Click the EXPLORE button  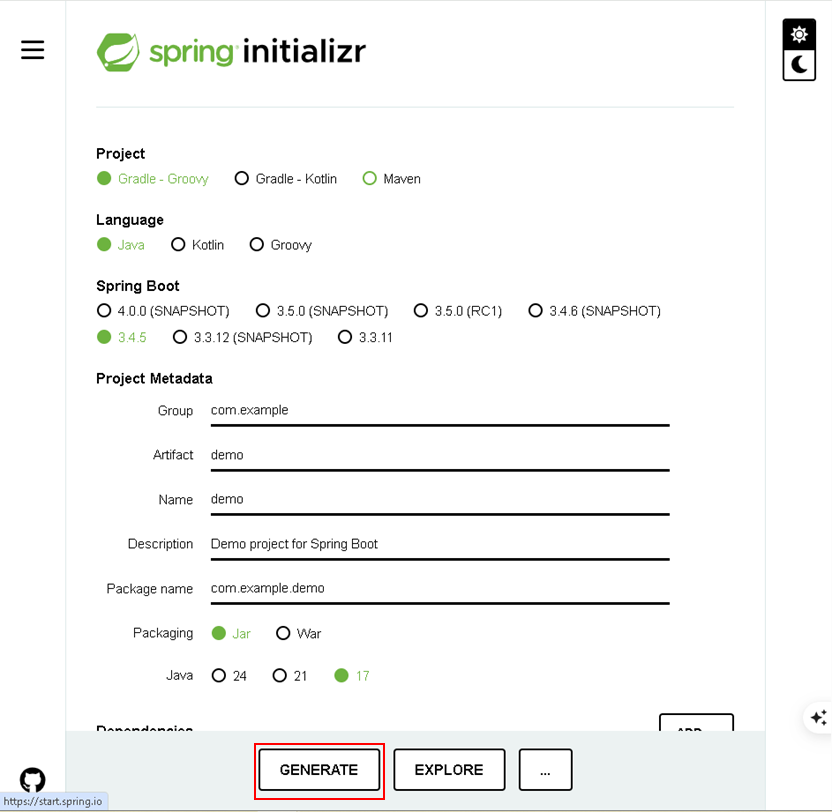[x=449, y=770]
